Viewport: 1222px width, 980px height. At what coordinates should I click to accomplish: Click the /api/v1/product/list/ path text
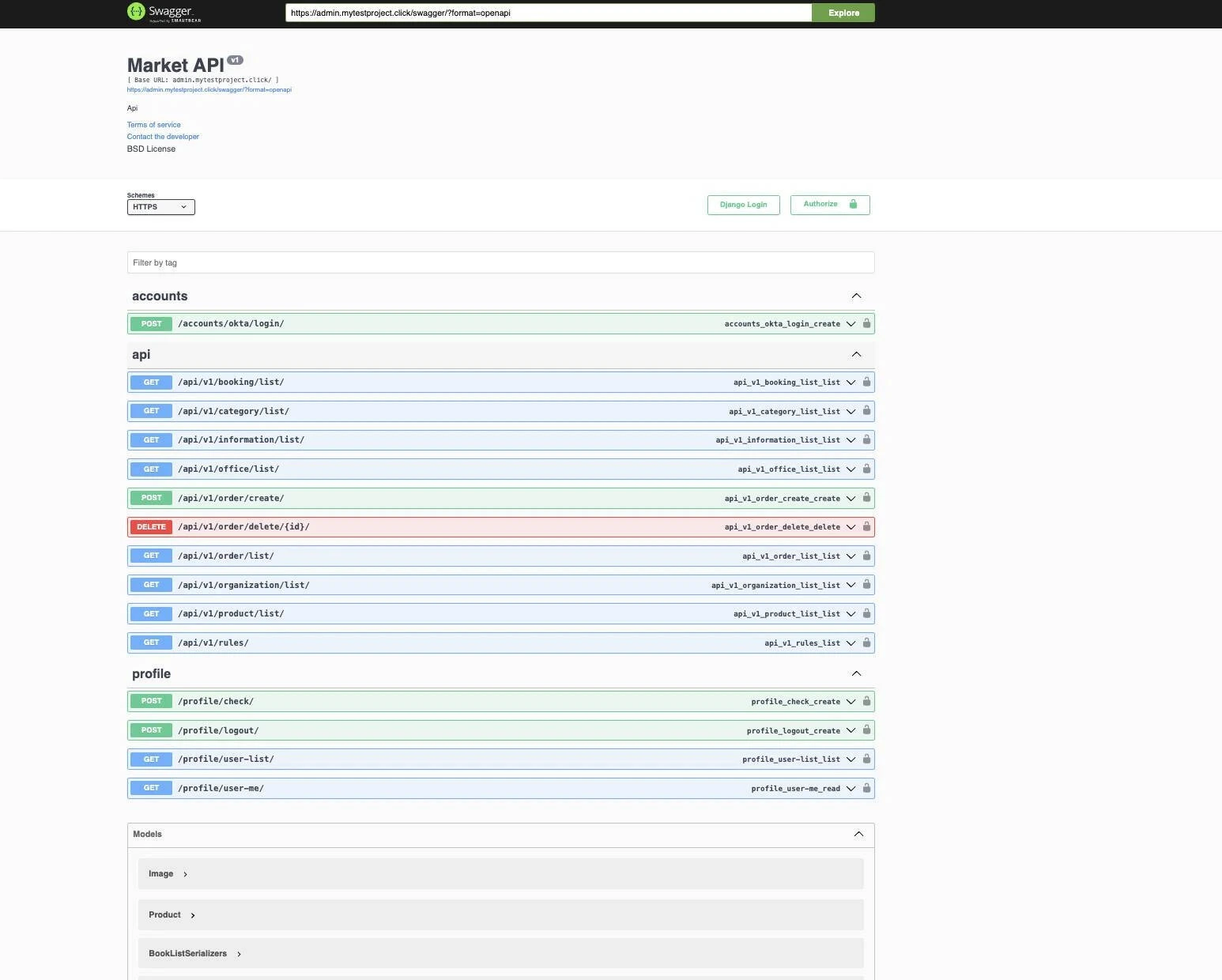tap(231, 613)
